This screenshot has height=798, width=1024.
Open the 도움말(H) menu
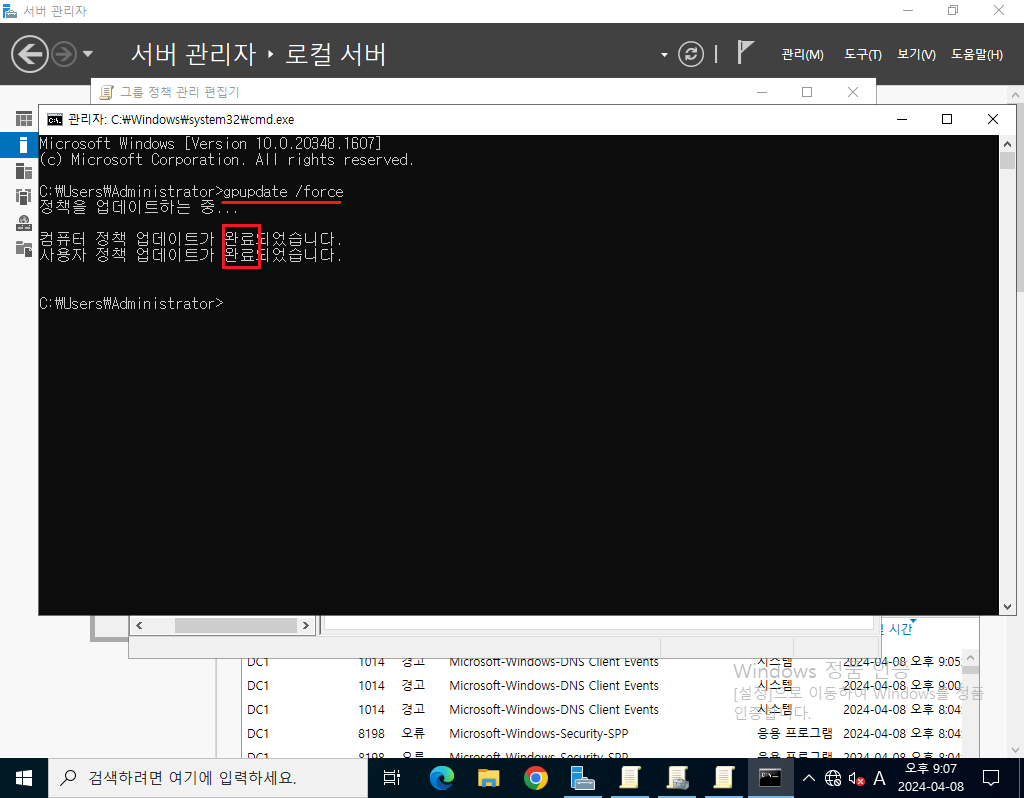pos(976,55)
